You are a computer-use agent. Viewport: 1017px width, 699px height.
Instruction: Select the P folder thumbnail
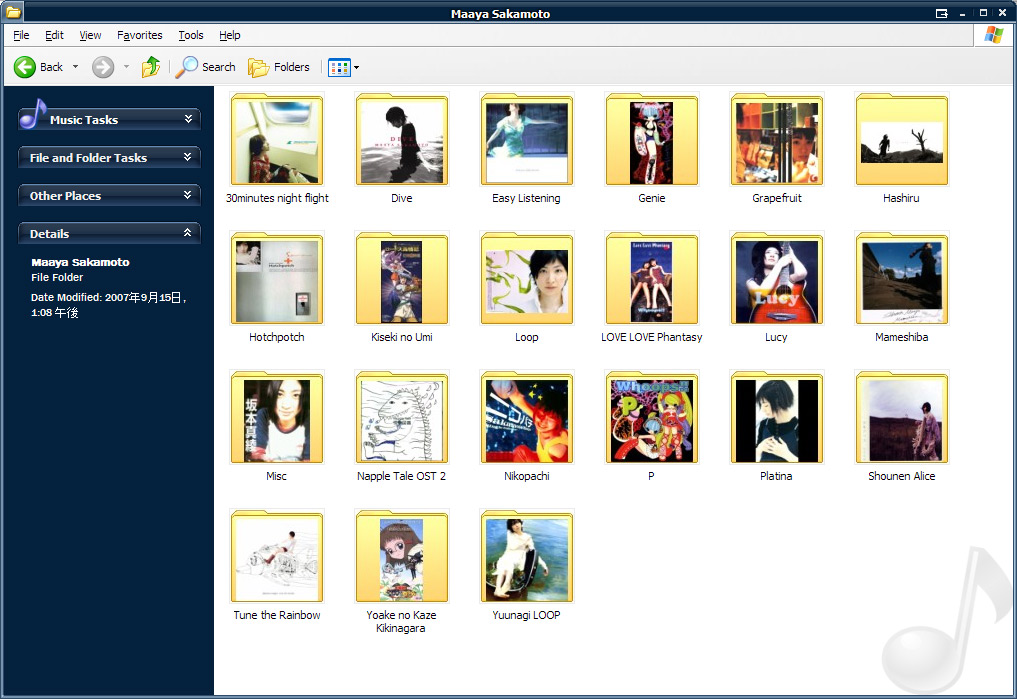coord(652,417)
